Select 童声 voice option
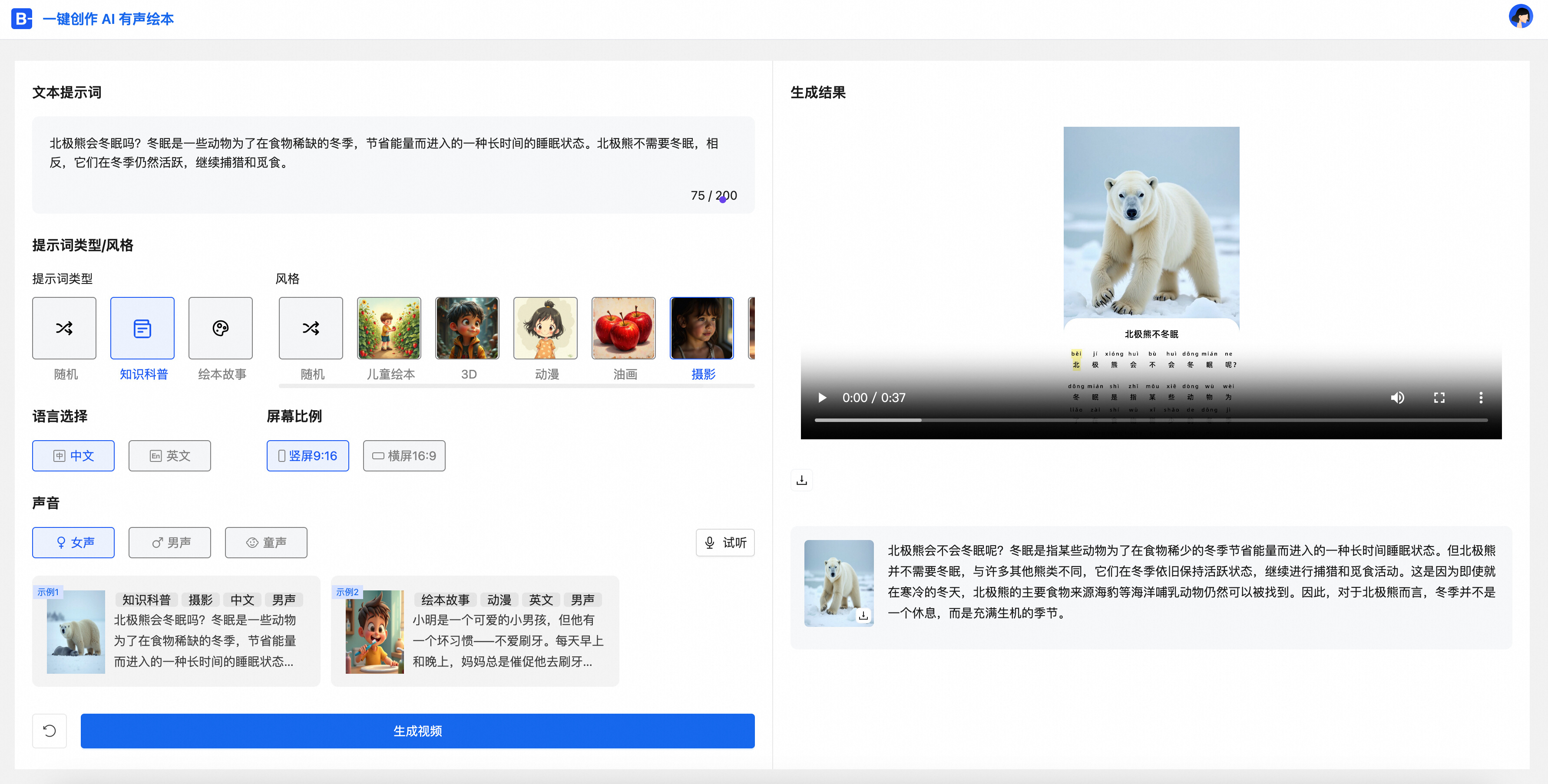The height and width of the screenshot is (784, 1548). 266,543
